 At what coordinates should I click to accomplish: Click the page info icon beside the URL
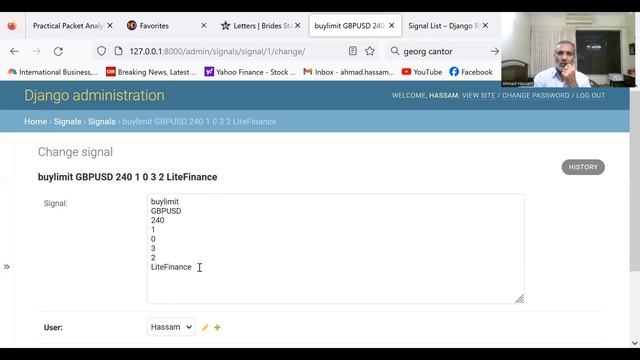click(x=118, y=51)
